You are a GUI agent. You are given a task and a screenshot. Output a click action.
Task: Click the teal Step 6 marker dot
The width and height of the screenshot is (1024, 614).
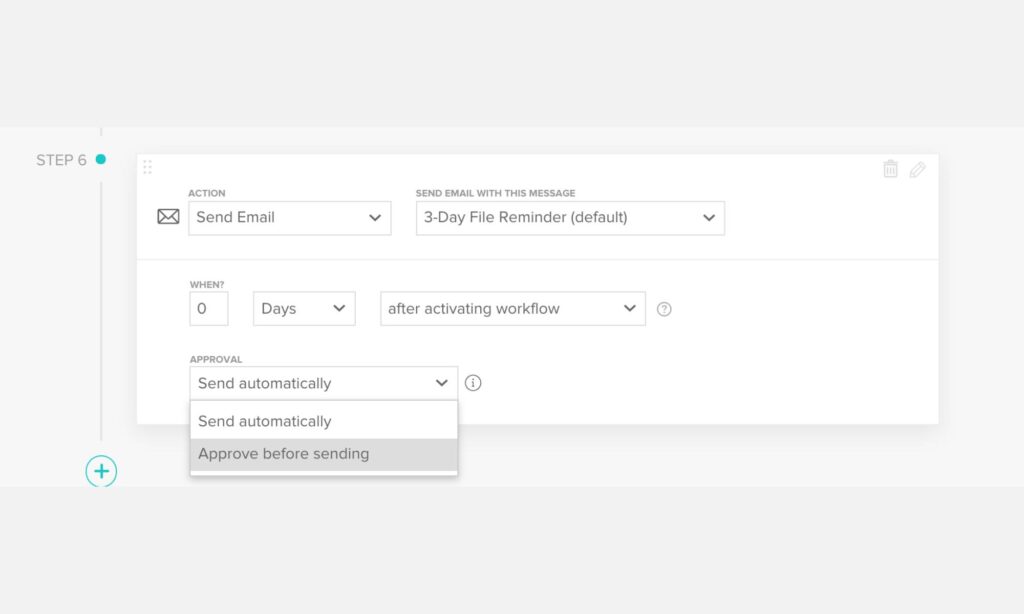click(x=101, y=159)
